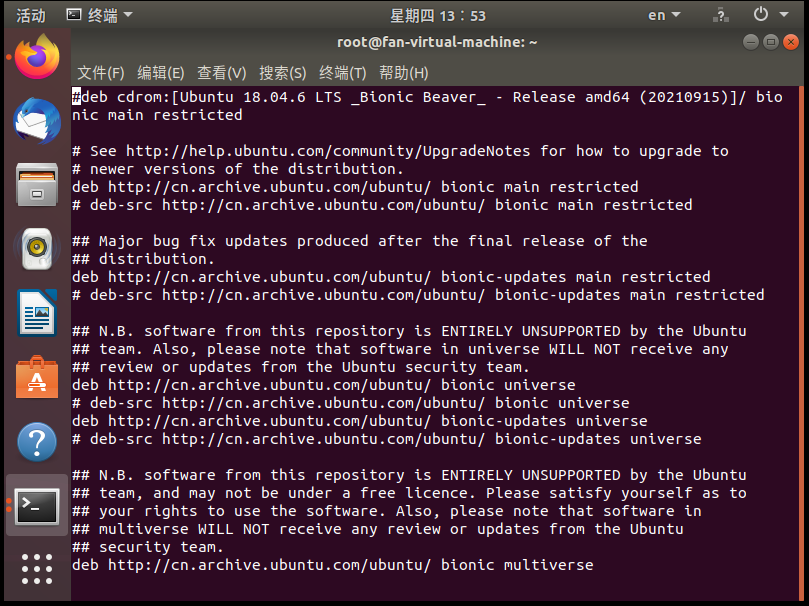
Task: Expand the power system menu
Action: [x=772, y=15]
